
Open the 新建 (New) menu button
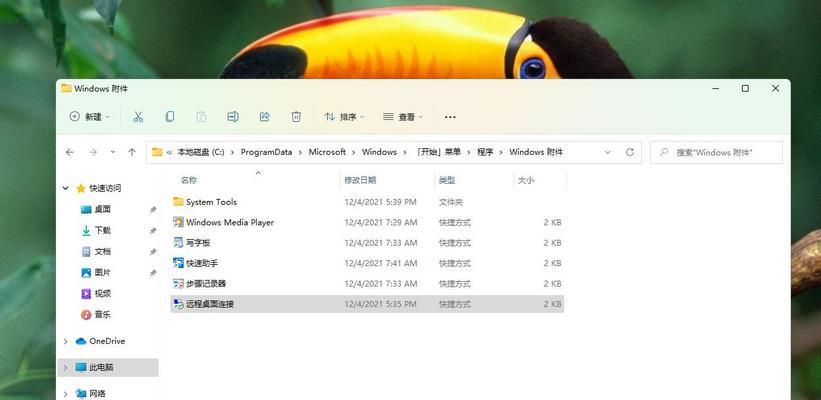[x=90, y=117]
